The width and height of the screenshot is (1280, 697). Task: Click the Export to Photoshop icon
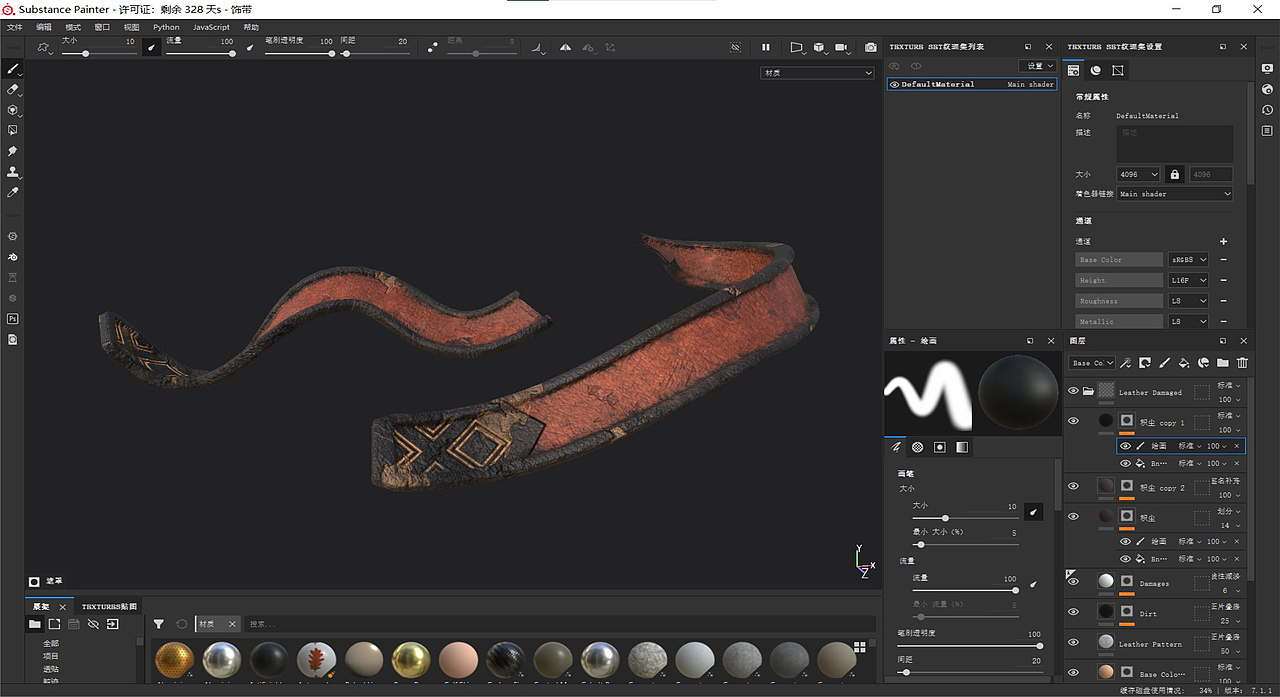[x=13, y=318]
